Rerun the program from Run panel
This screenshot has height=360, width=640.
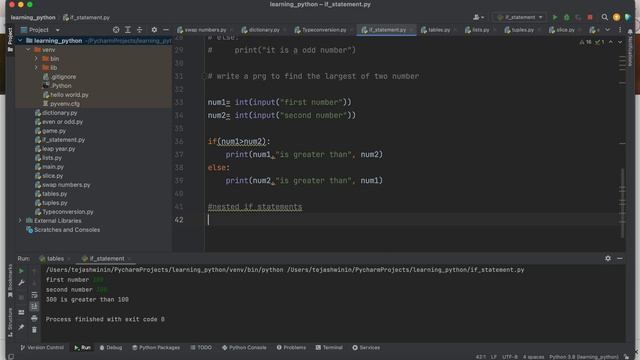click(x=21, y=271)
